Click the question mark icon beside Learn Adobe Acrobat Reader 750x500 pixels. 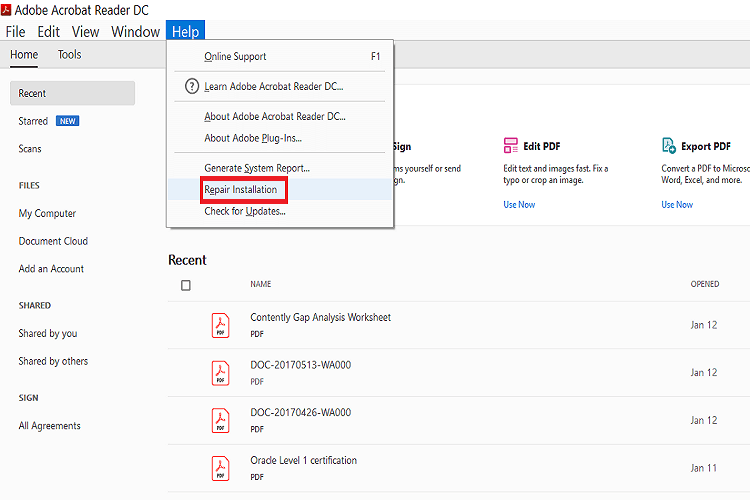click(x=192, y=86)
